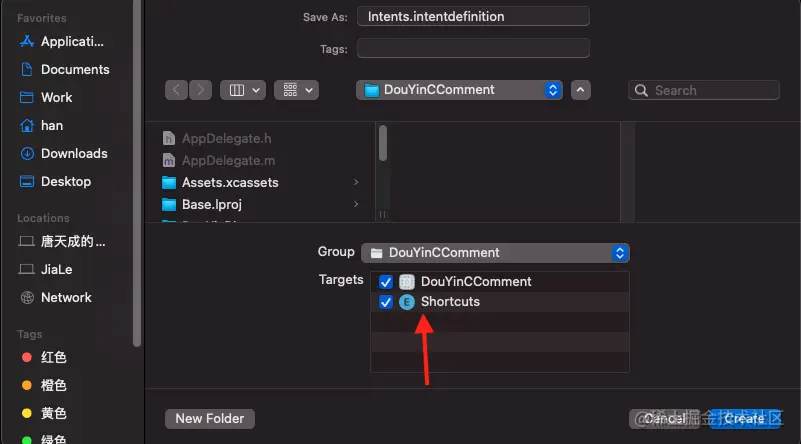Viewport: 801px width, 444px height.
Task: Open Applications in Favorites sidebar
Action: tap(61, 42)
